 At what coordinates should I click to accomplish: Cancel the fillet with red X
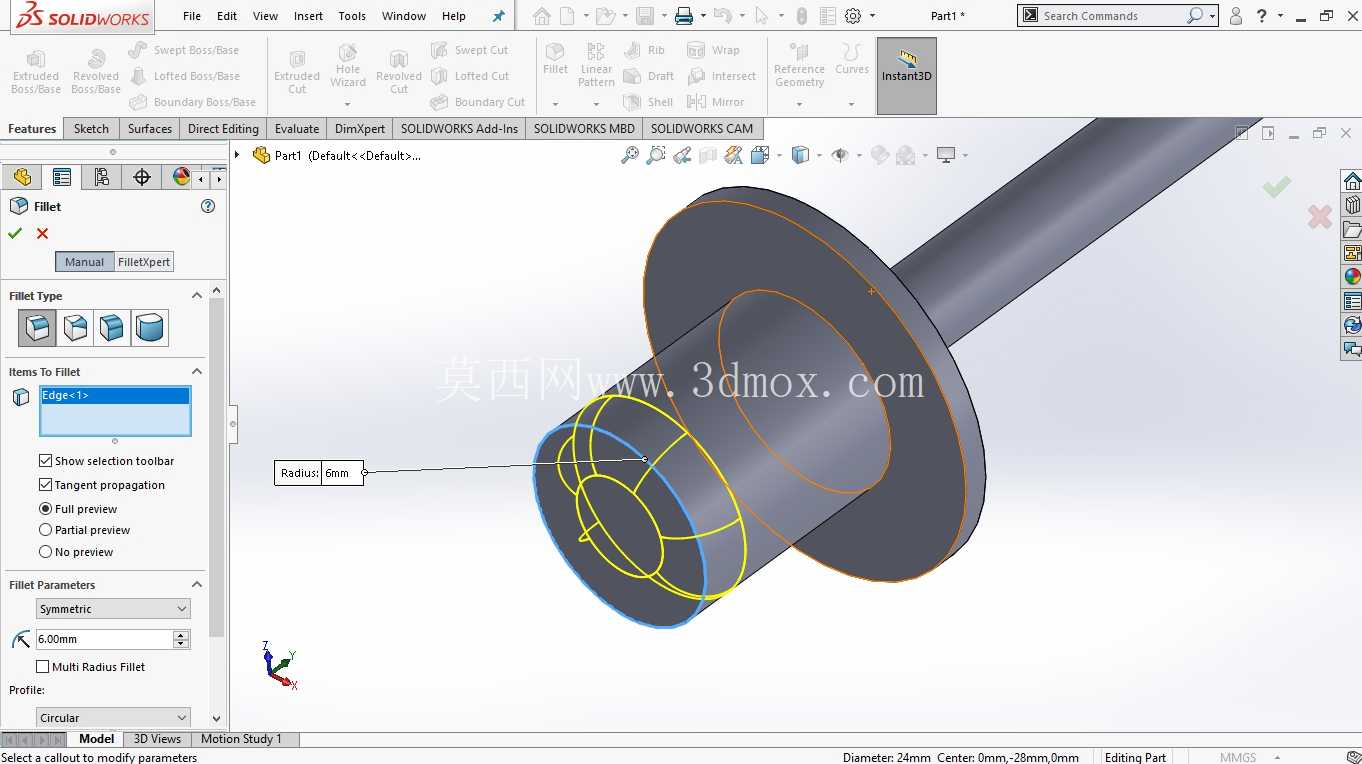click(42, 233)
